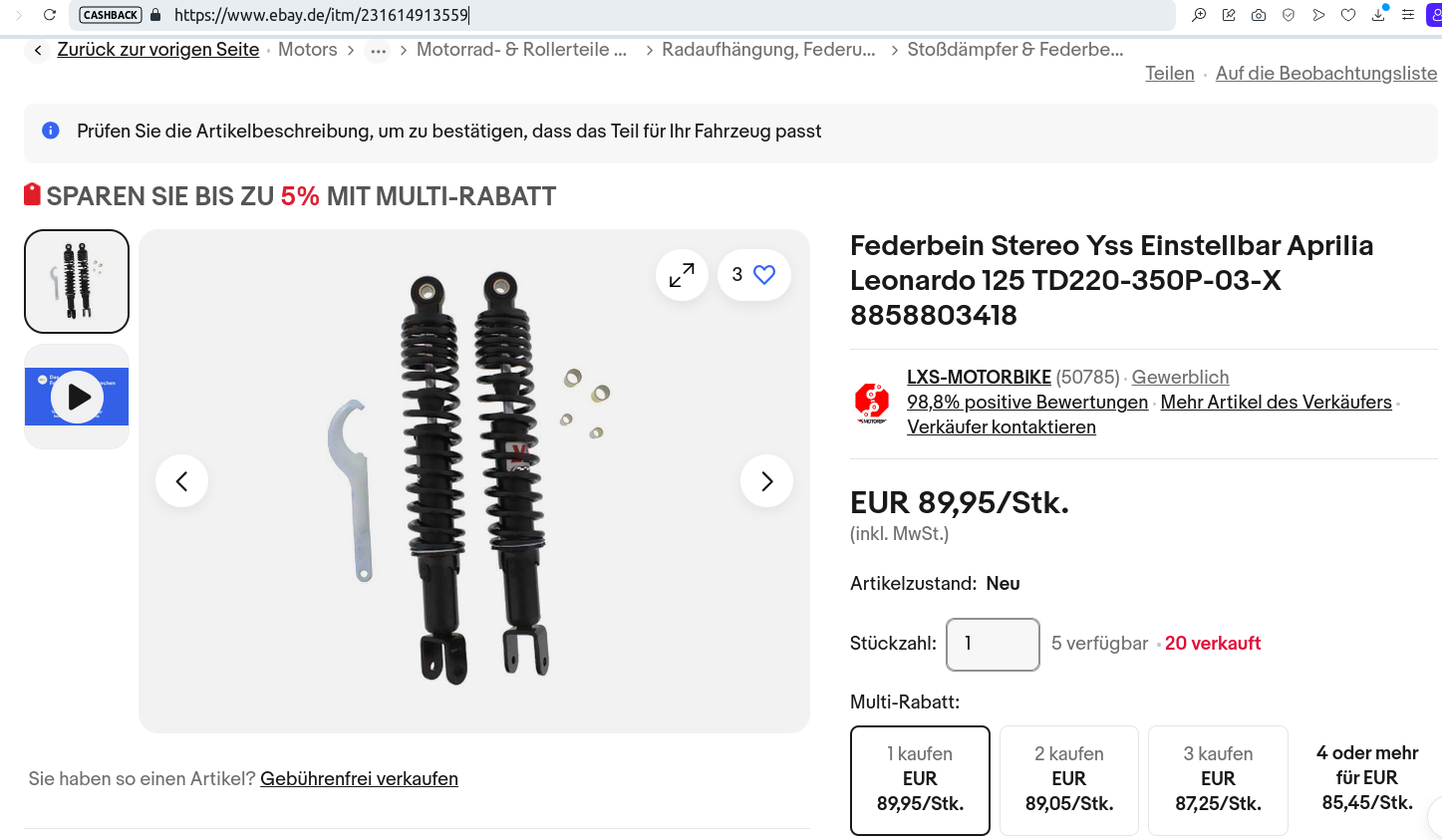The image size is (1442, 840).
Task: Open the browser downloads icon
Action: point(1378,14)
